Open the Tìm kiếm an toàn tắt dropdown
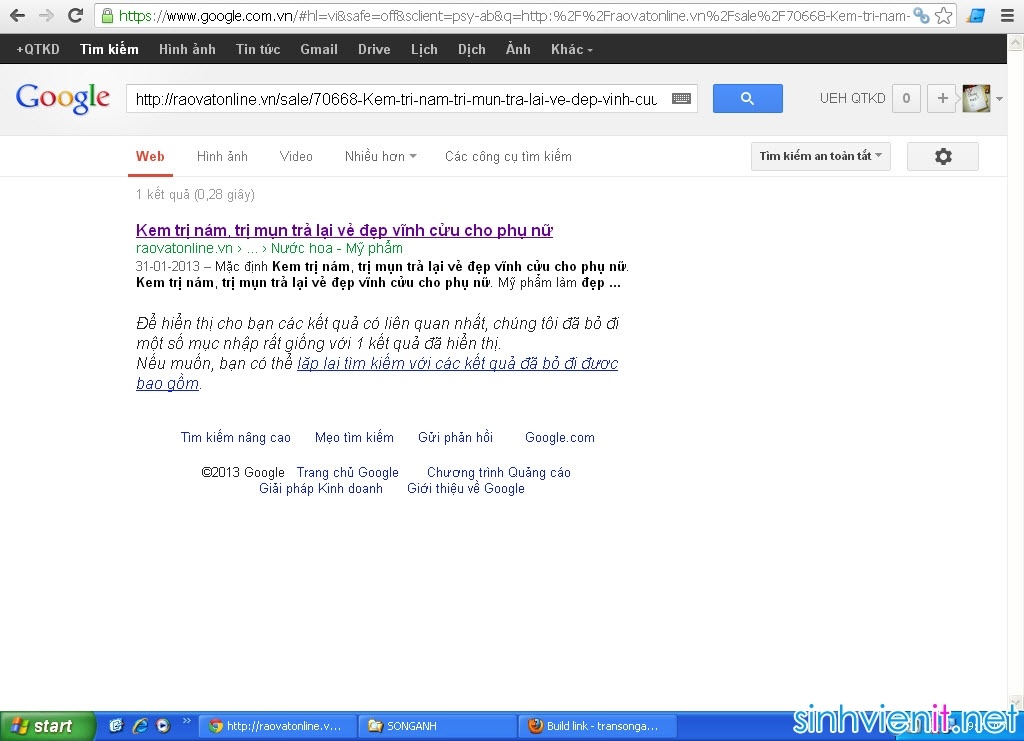This screenshot has height=741, width=1024. 820,157
